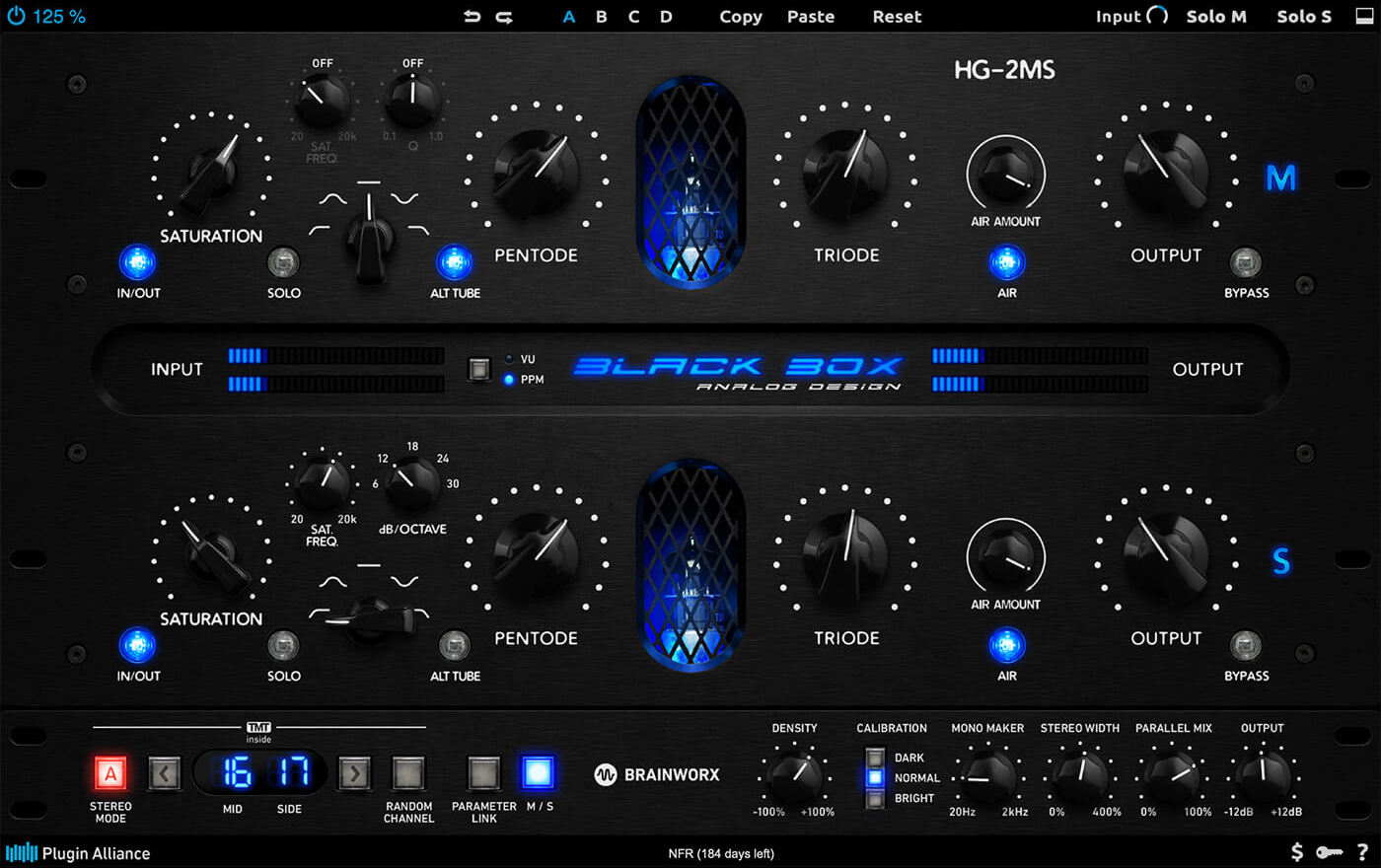This screenshot has height=868, width=1381.
Task: Click Mid saturation filter shape selector
Action: tap(370, 239)
